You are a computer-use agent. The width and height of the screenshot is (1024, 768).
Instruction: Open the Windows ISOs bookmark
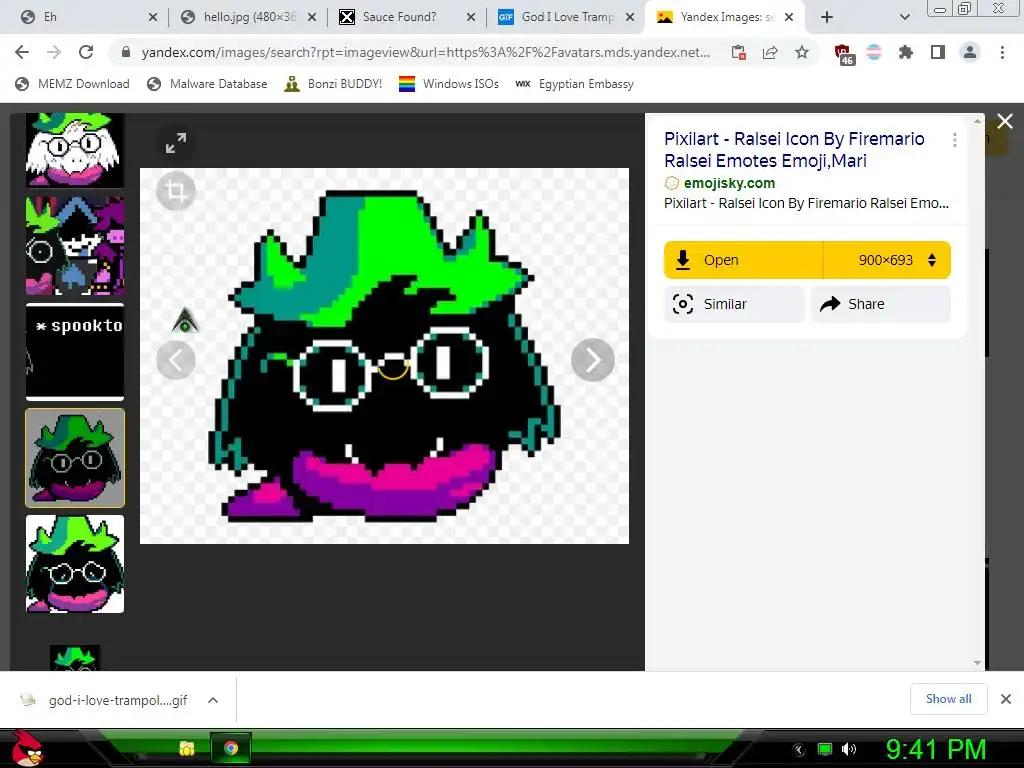[x=449, y=84]
